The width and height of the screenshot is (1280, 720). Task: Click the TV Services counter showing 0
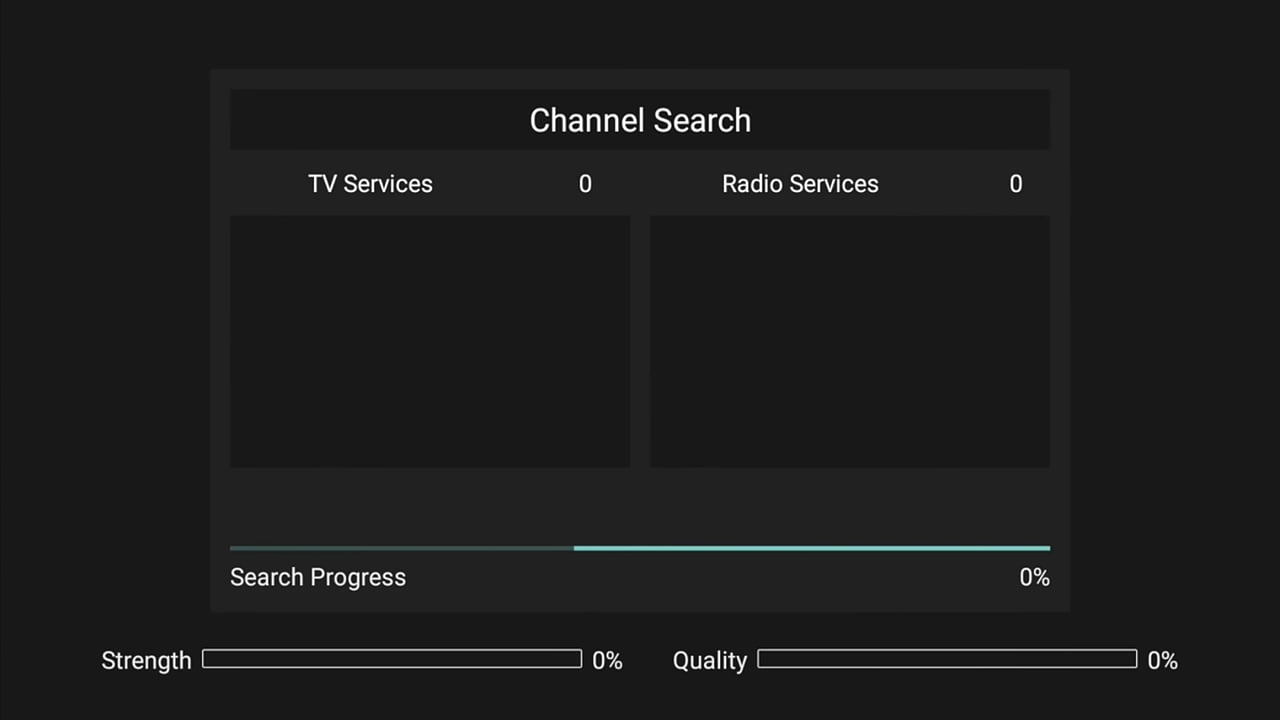coord(585,184)
